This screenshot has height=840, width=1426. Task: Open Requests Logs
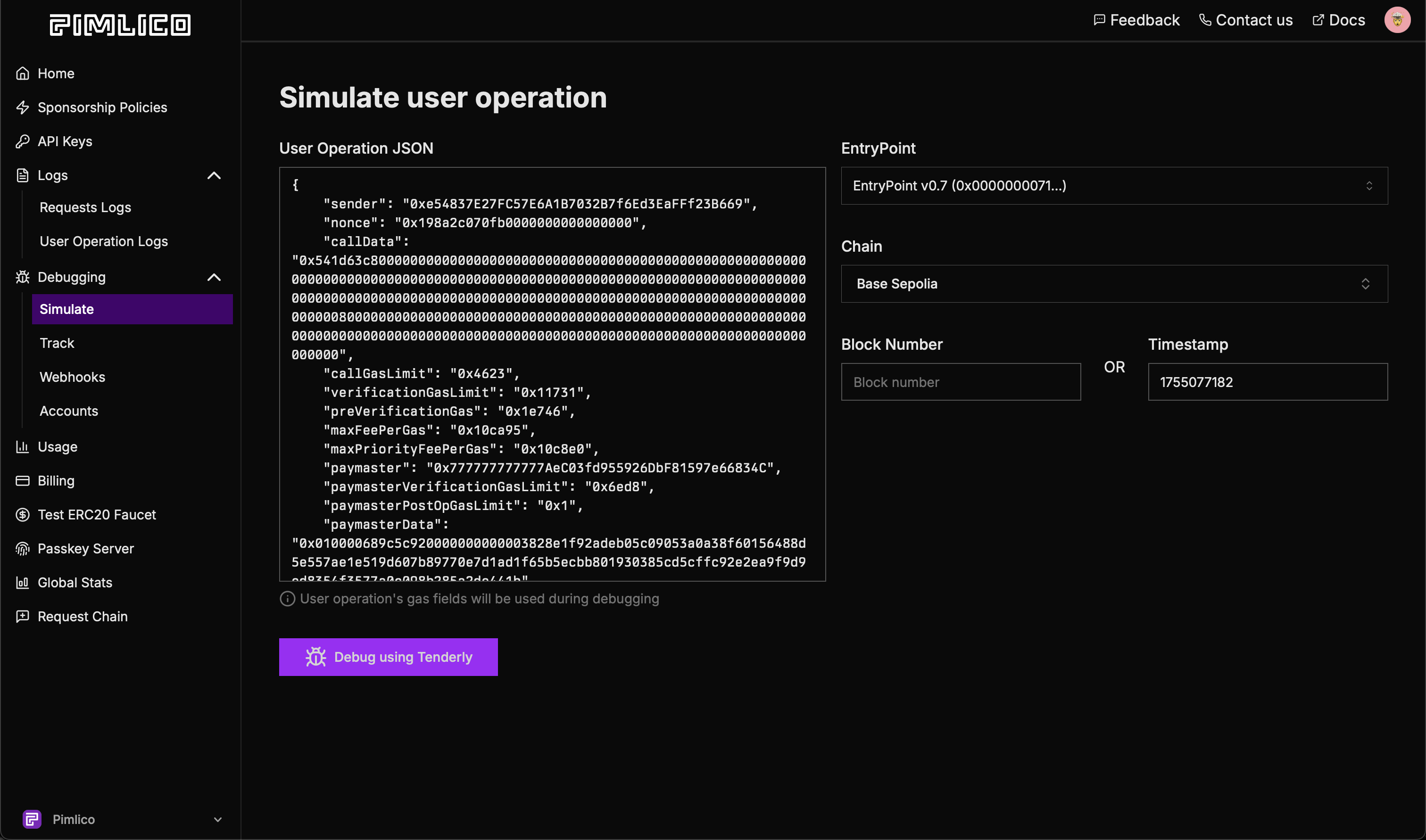pos(85,207)
